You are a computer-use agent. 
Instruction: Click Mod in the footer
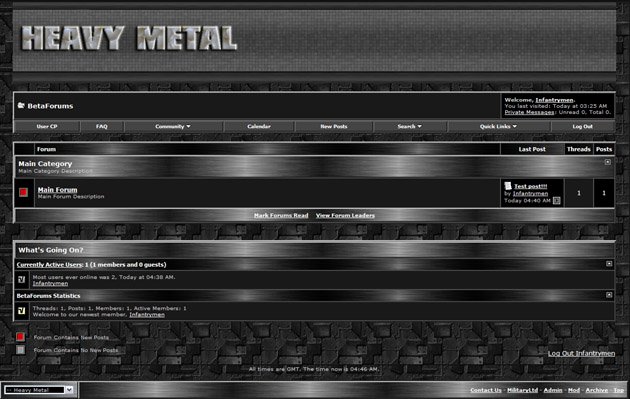(574, 390)
